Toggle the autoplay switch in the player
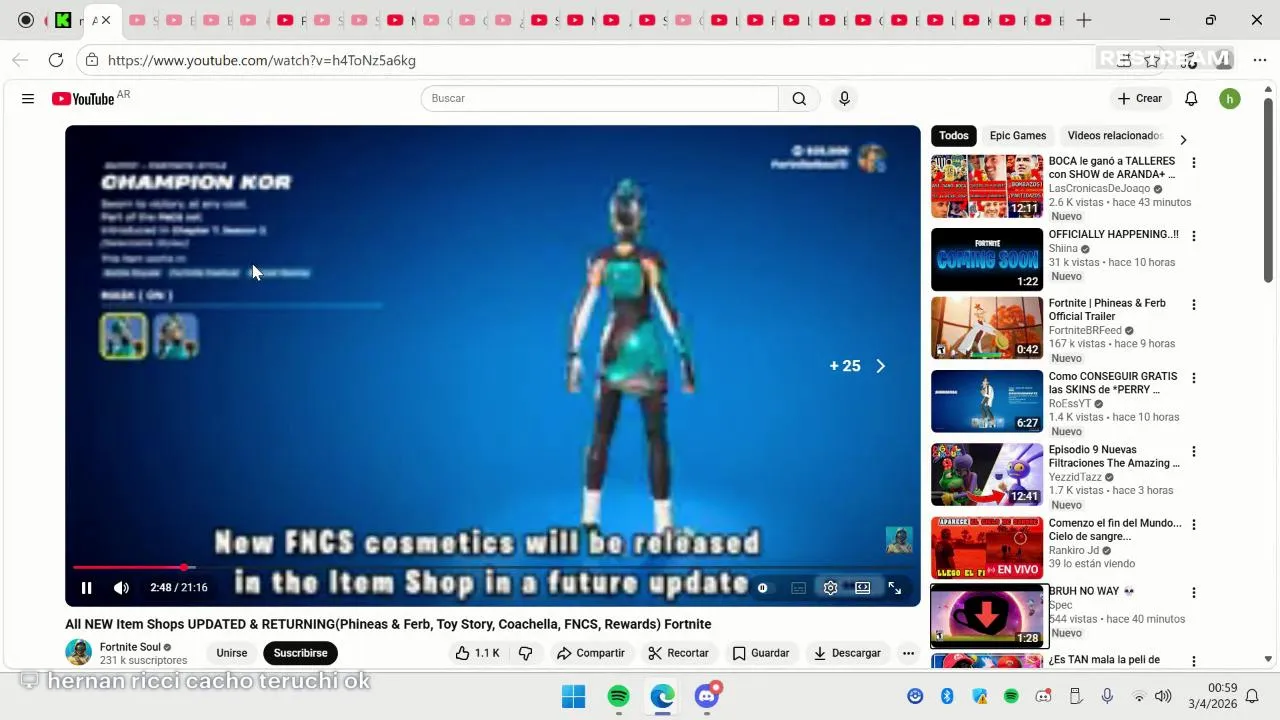The height and width of the screenshot is (720, 1280). point(764,588)
